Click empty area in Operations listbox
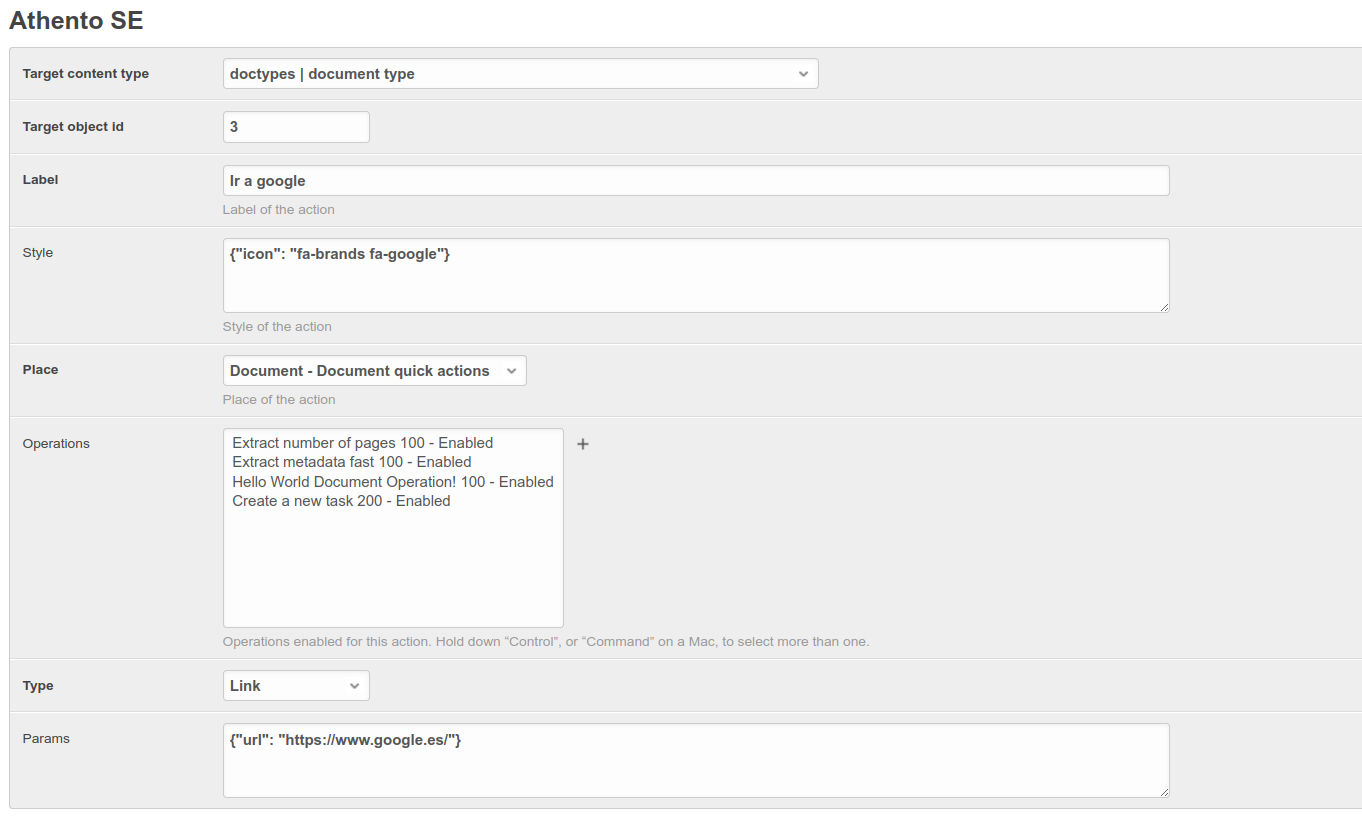Viewport: 1362px width, 816px height. click(x=392, y=575)
